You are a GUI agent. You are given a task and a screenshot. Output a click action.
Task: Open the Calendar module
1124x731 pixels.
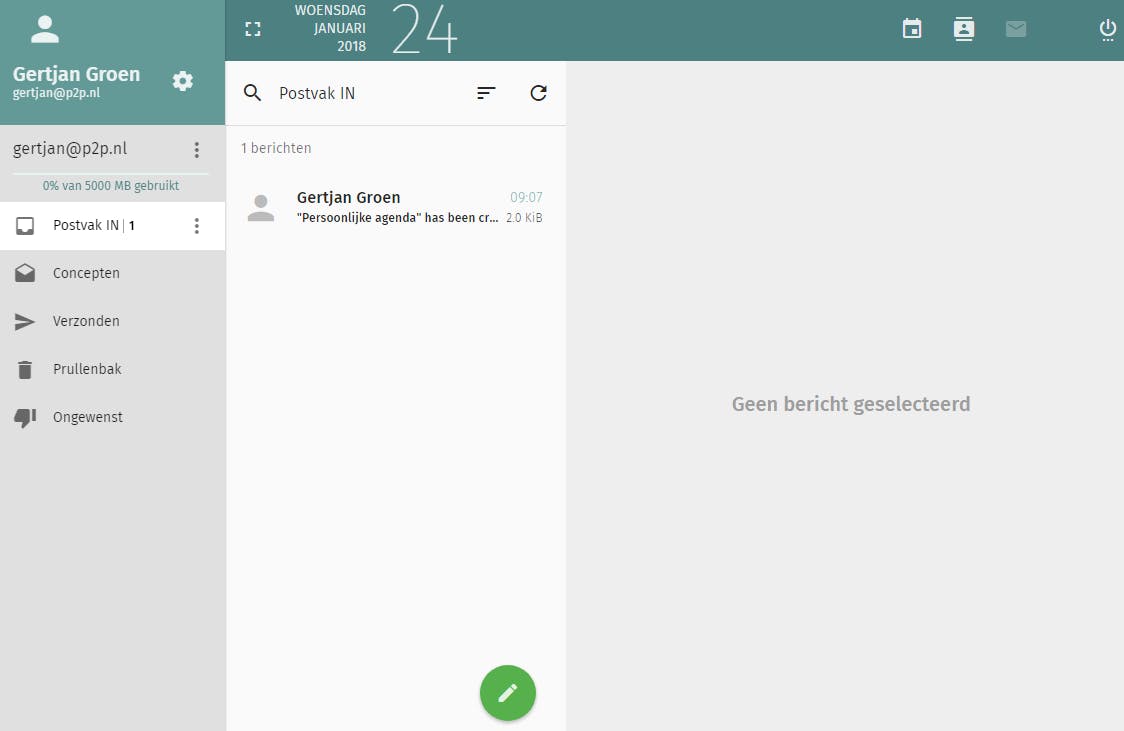click(x=911, y=29)
